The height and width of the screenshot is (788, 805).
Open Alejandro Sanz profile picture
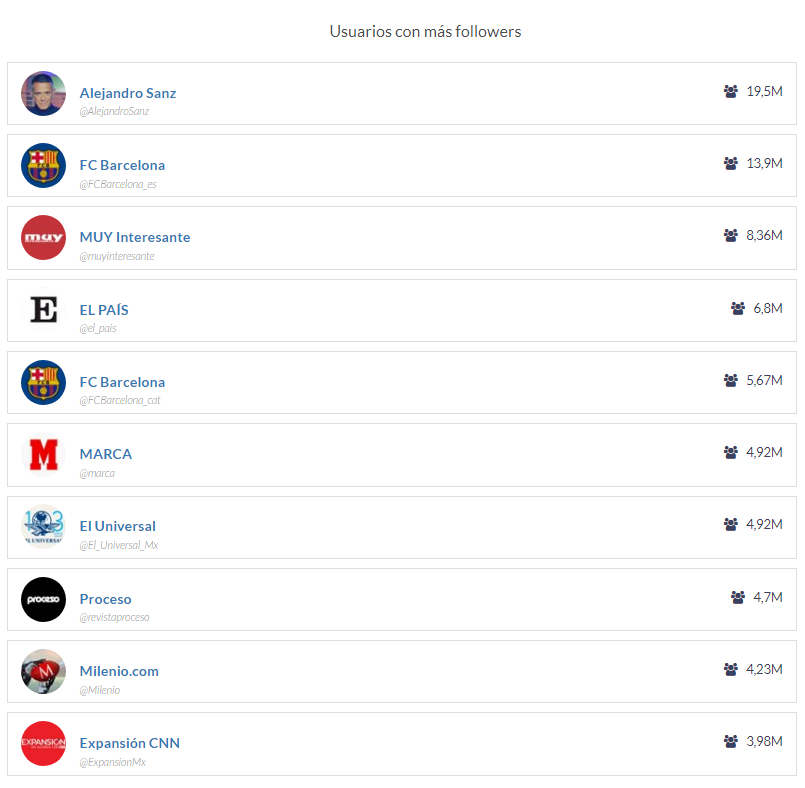coord(43,93)
